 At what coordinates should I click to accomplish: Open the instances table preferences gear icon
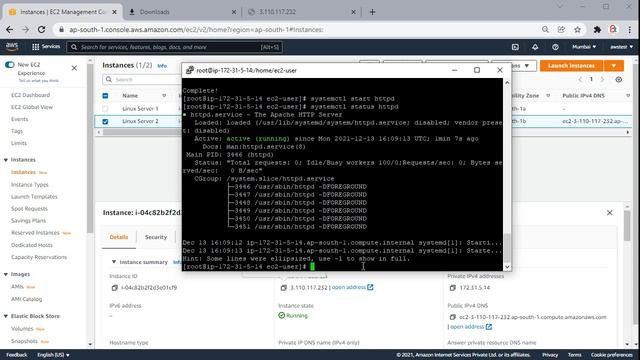(x=619, y=80)
